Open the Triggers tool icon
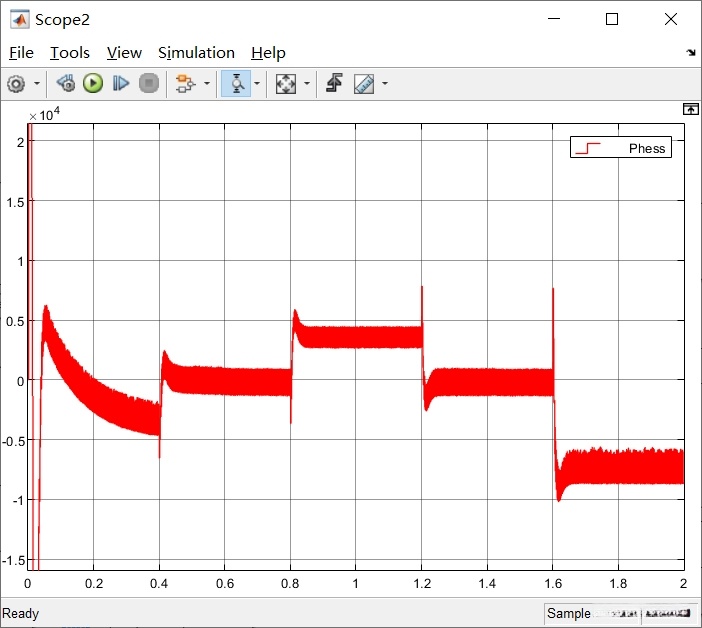The height and width of the screenshot is (628, 702). (334, 83)
